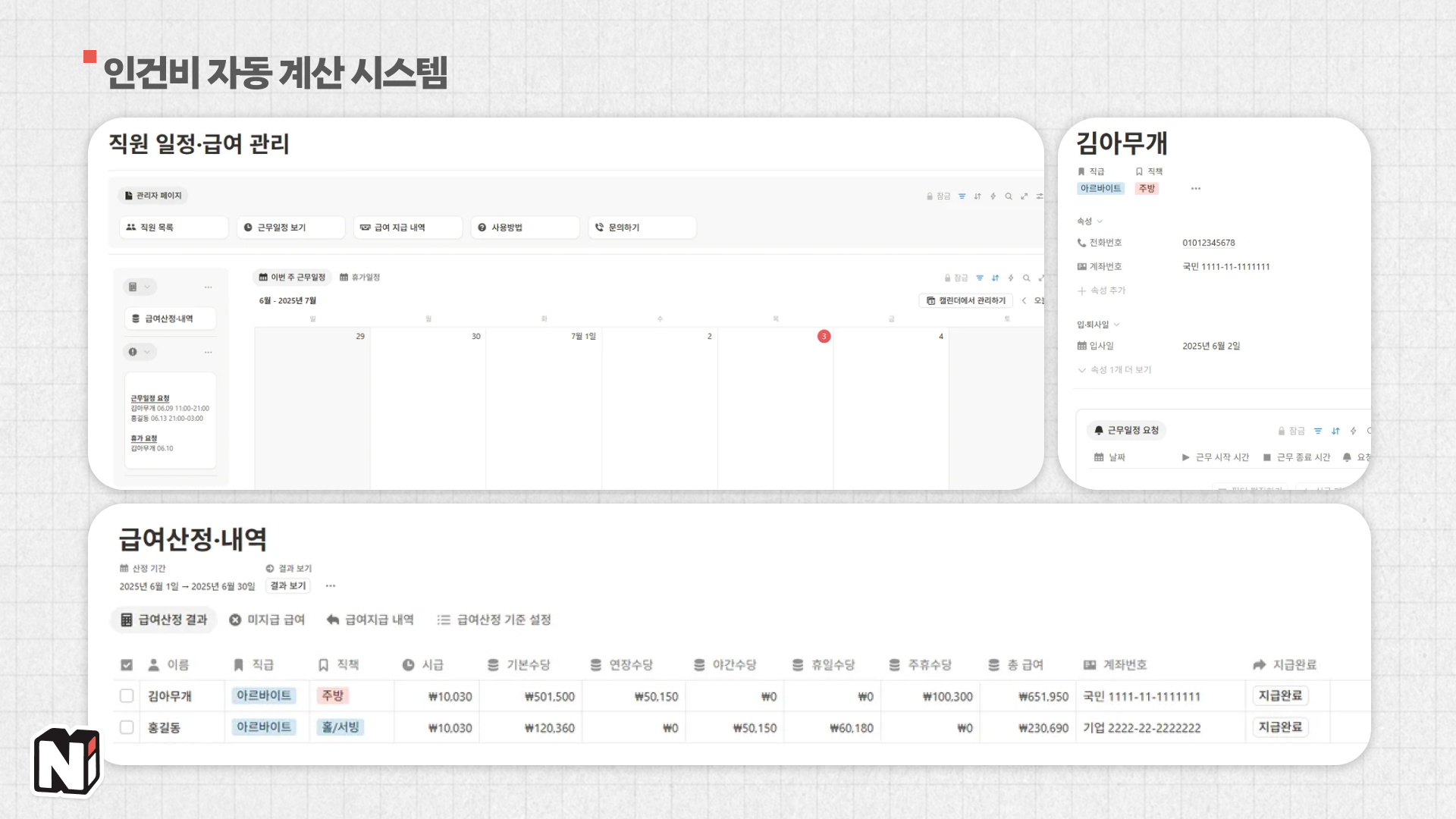Click 캘린더에서 관리하기 button
The image size is (1456, 819).
pos(966,301)
